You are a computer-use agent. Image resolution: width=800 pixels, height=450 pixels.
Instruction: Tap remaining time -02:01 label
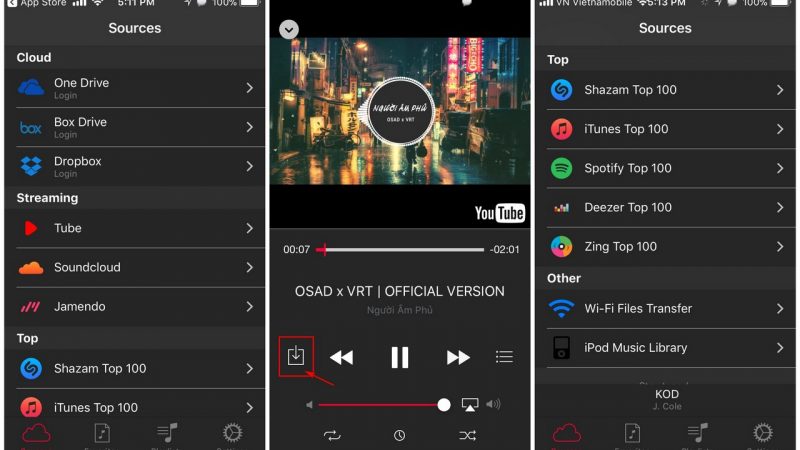click(504, 249)
